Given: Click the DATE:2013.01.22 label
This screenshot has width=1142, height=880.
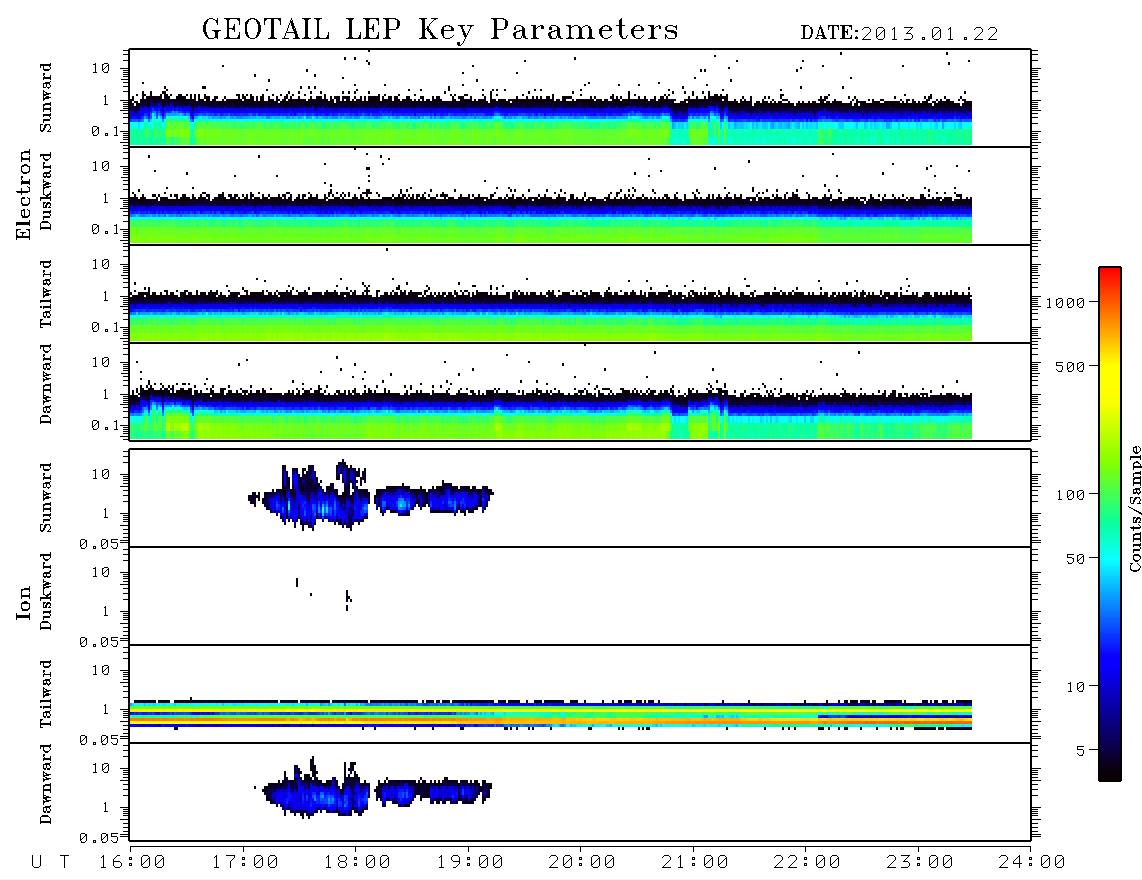Looking at the screenshot, I should pos(899,34).
